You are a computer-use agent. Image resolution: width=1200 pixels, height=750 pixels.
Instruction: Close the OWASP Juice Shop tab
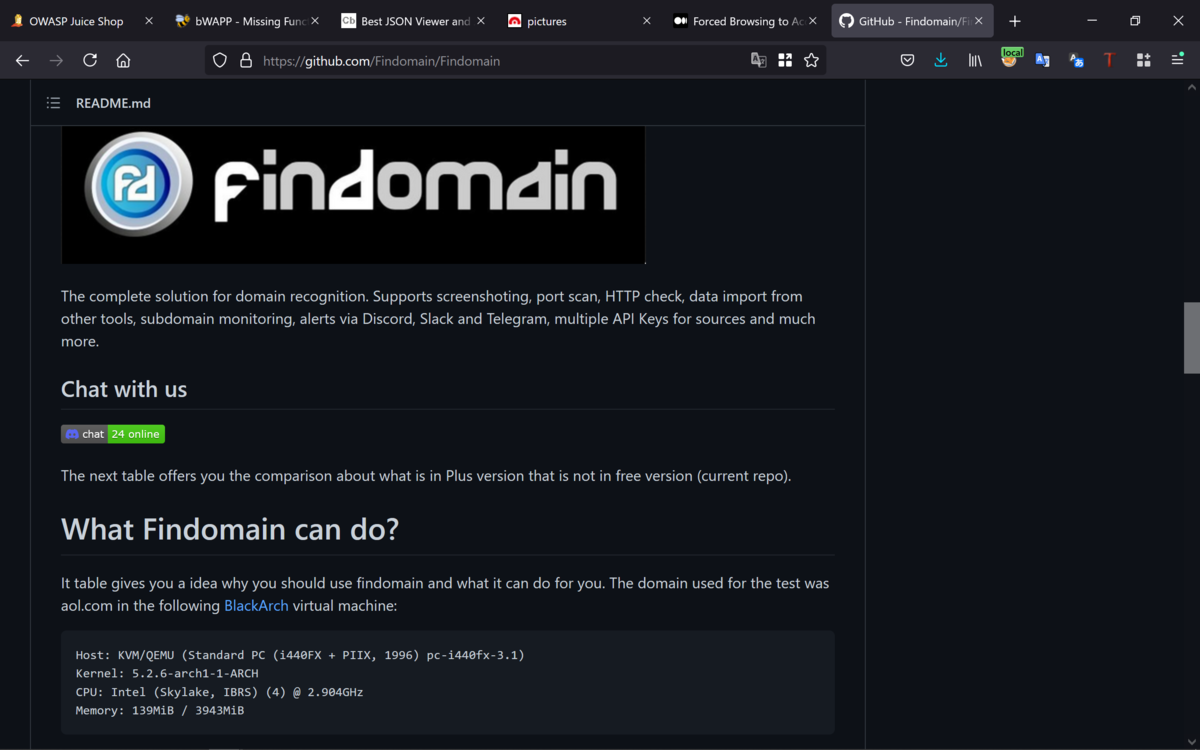tap(149, 21)
